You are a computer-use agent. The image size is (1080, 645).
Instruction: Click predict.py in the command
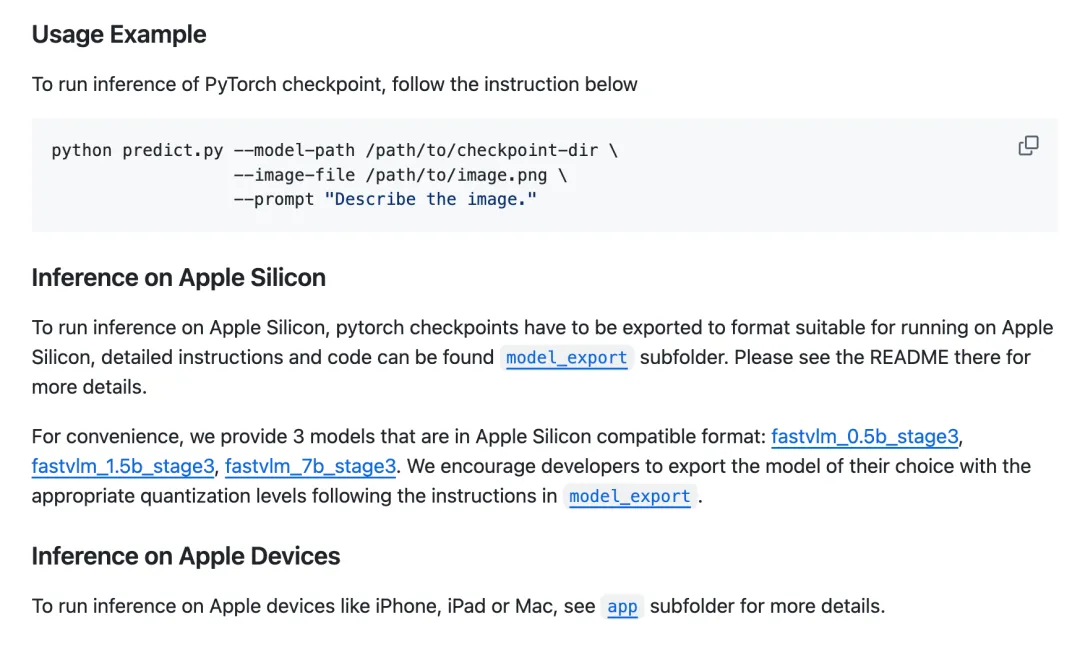tap(173, 150)
